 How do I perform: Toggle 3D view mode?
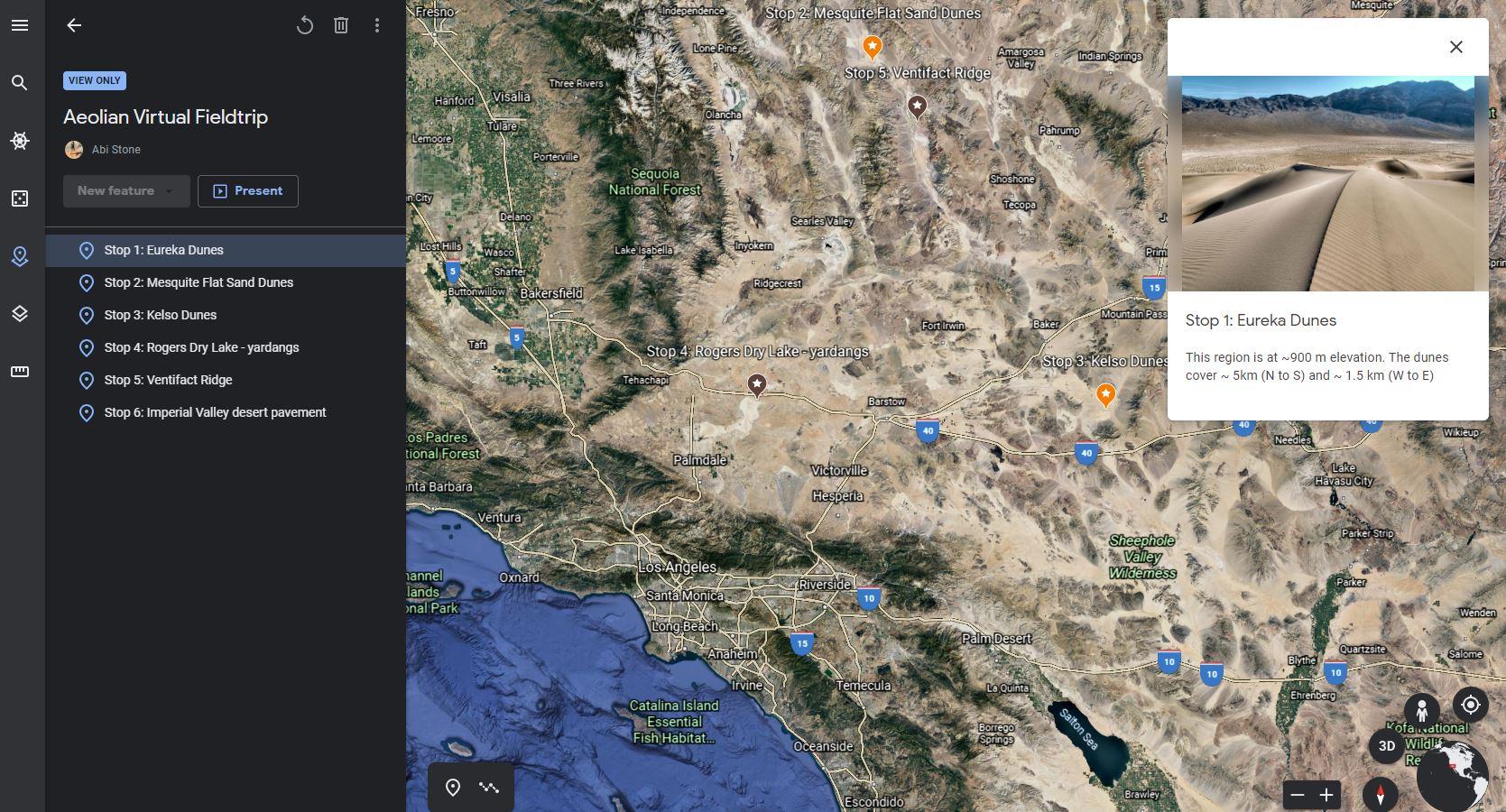[x=1385, y=746]
